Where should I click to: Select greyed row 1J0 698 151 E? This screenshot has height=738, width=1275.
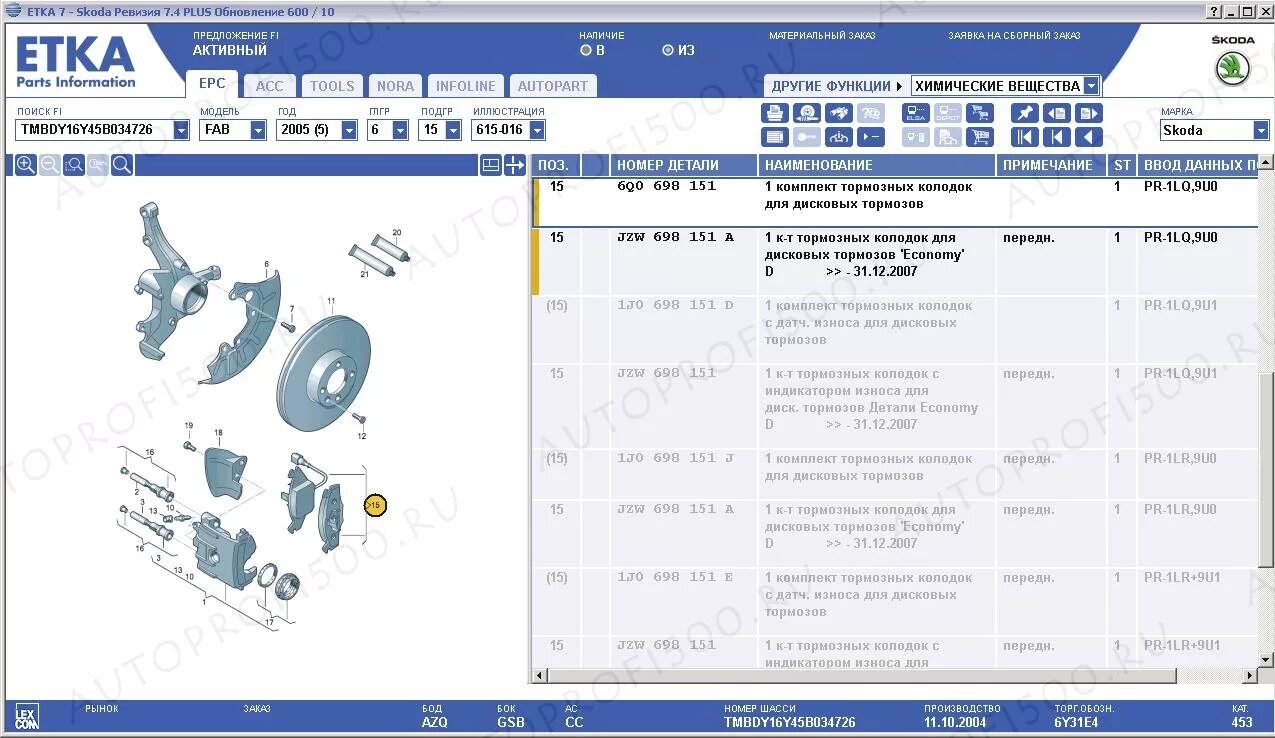tap(895, 601)
